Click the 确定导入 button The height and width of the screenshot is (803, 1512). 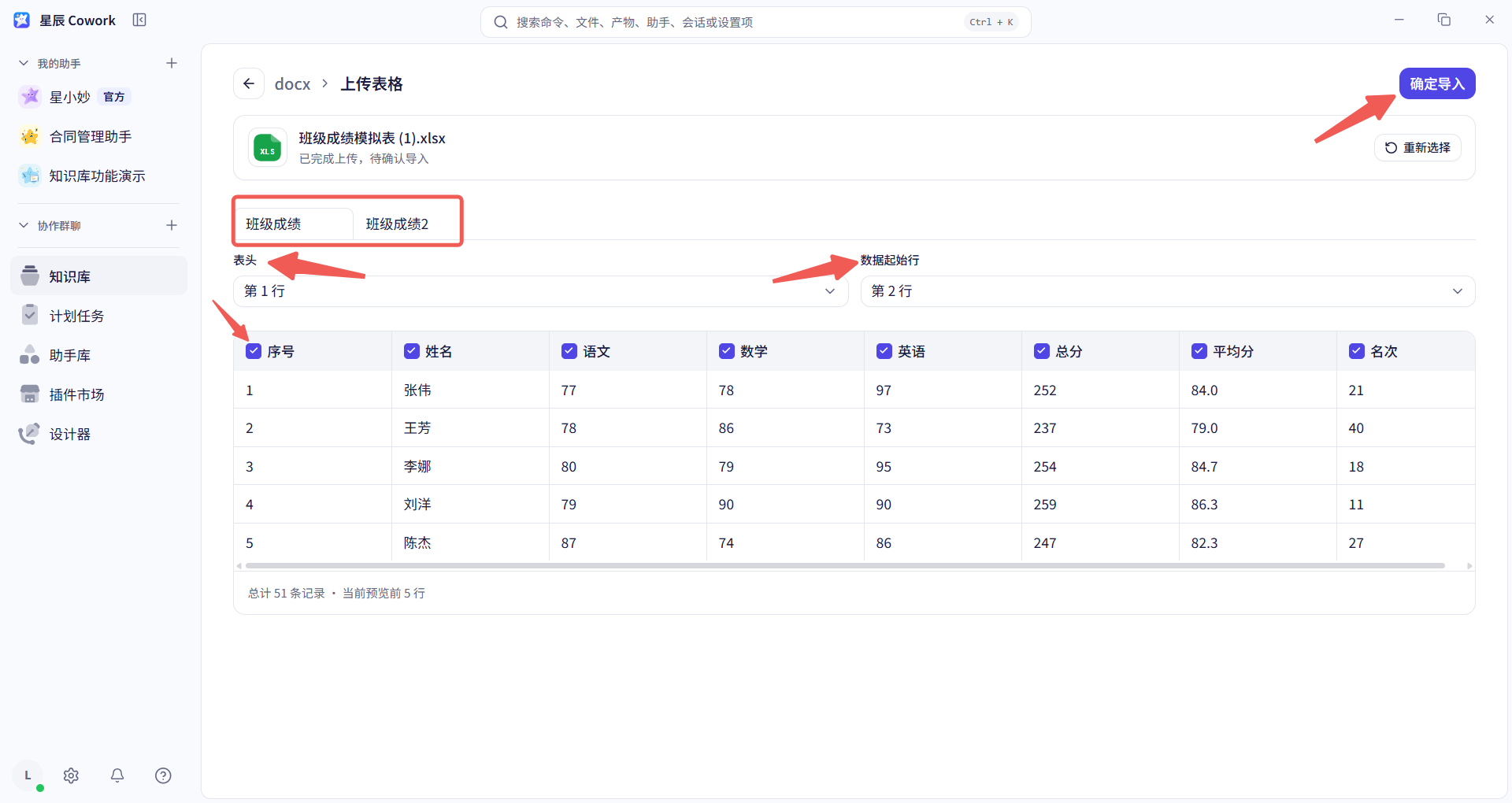[x=1437, y=83]
